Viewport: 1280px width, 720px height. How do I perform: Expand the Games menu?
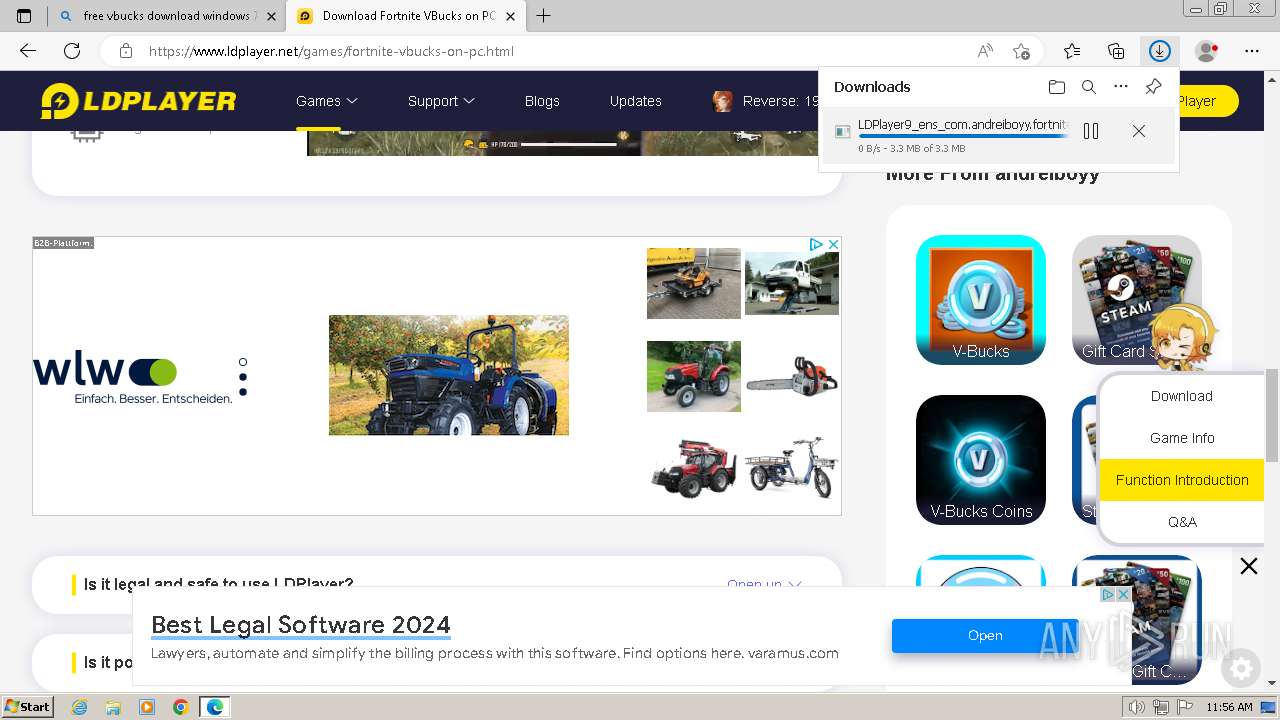pyautogui.click(x=327, y=101)
